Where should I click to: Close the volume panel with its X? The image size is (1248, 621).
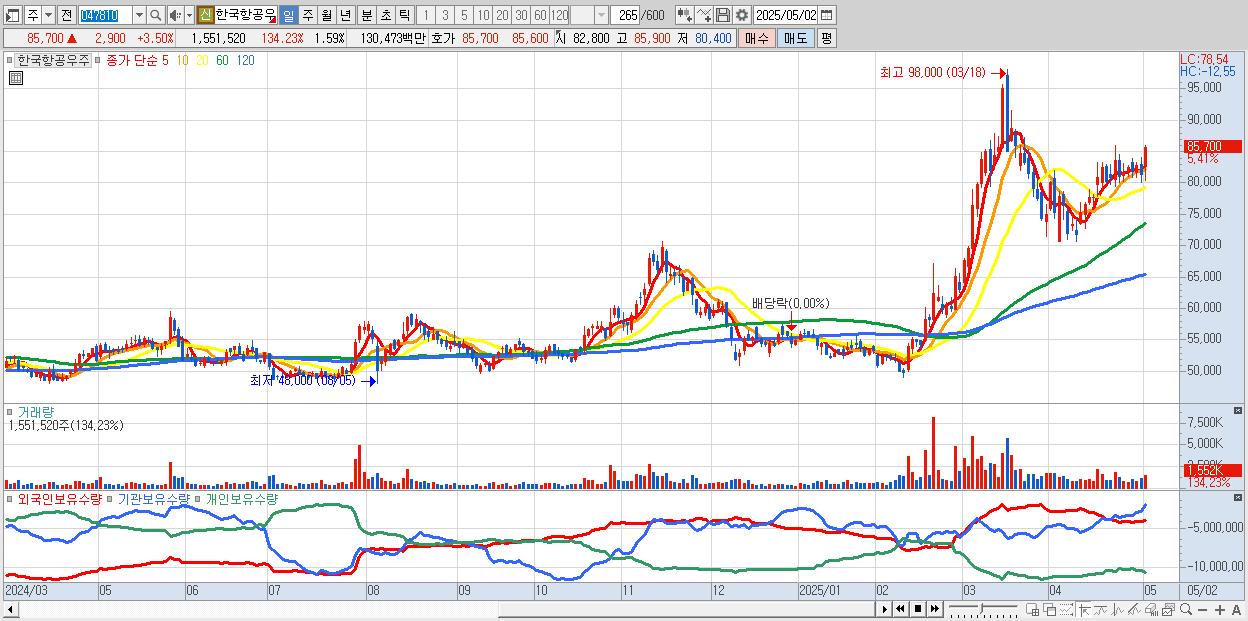coord(1239,410)
